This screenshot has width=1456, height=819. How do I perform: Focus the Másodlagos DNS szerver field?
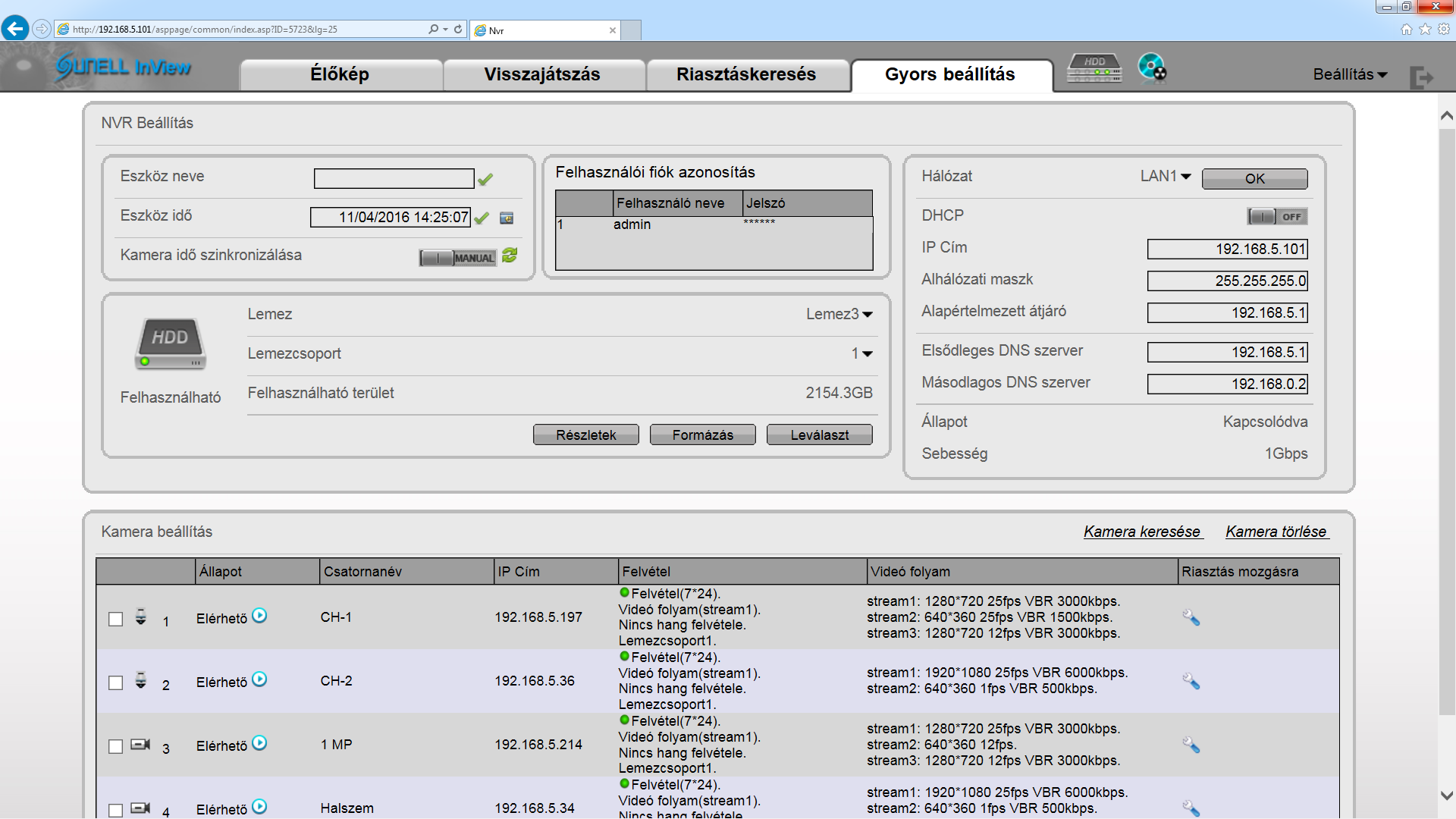point(1228,384)
